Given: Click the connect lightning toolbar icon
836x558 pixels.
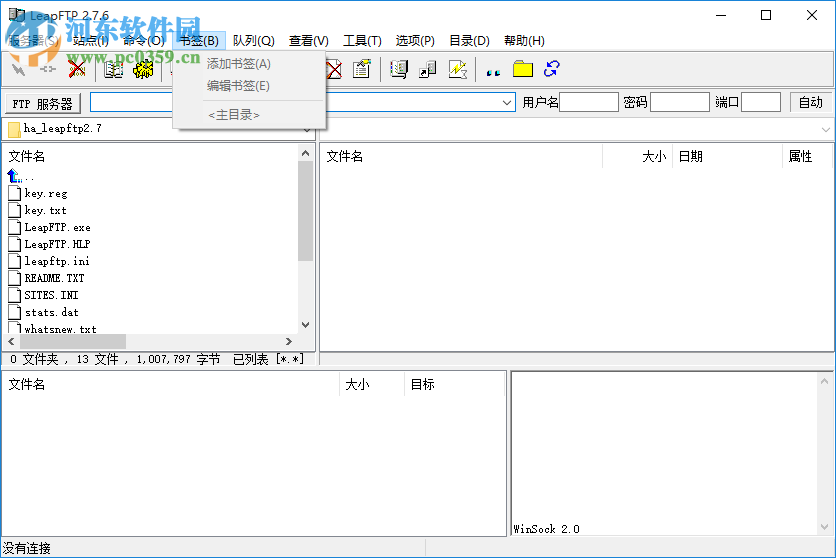Looking at the screenshot, I should point(19,69).
